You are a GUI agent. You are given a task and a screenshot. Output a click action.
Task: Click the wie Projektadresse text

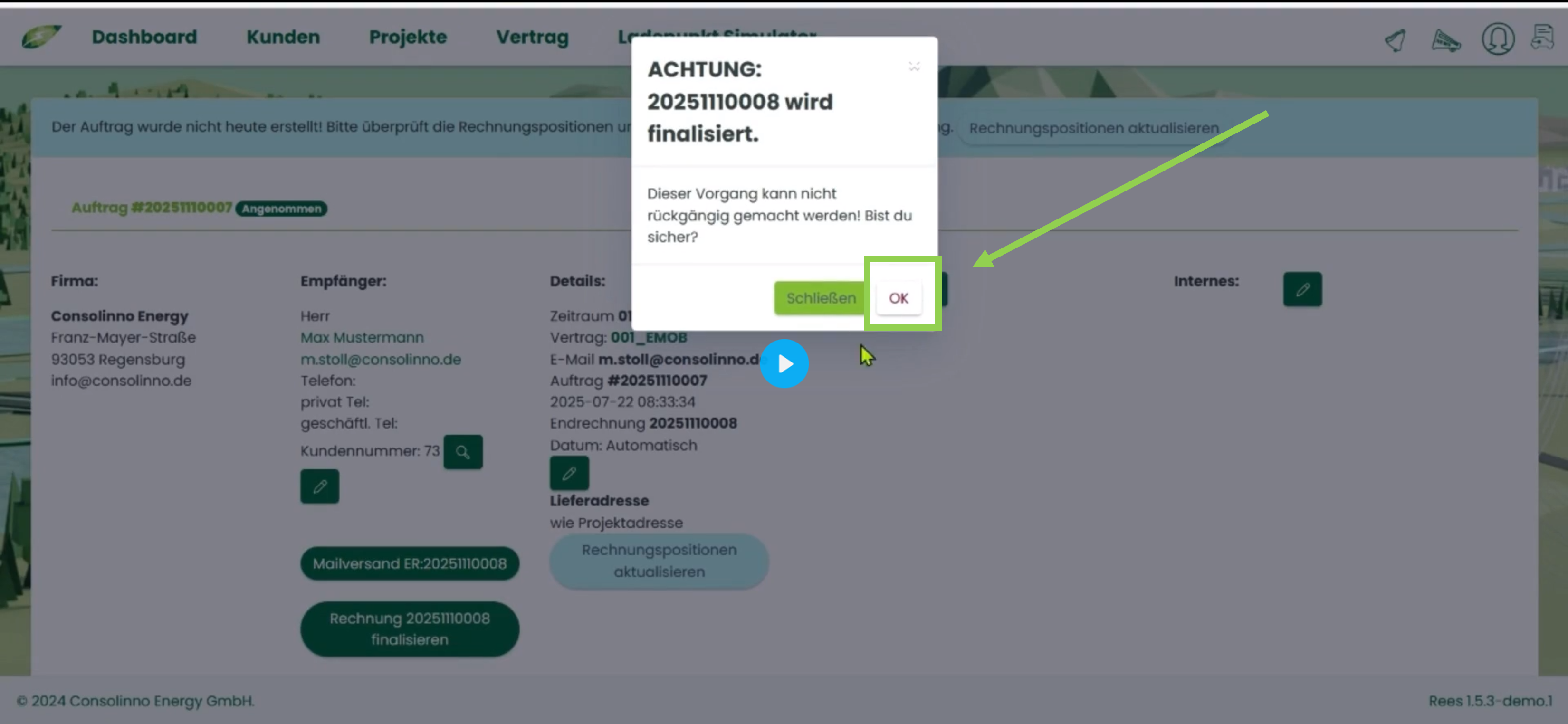coord(616,523)
